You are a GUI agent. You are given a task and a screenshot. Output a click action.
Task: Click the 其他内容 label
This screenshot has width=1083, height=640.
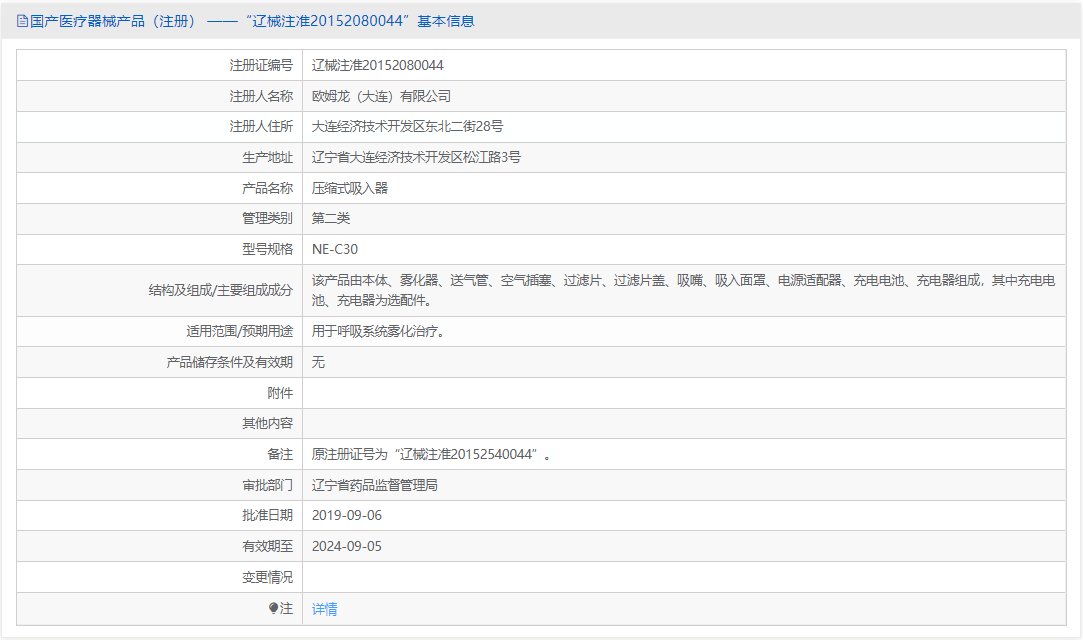click(x=267, y=423)
